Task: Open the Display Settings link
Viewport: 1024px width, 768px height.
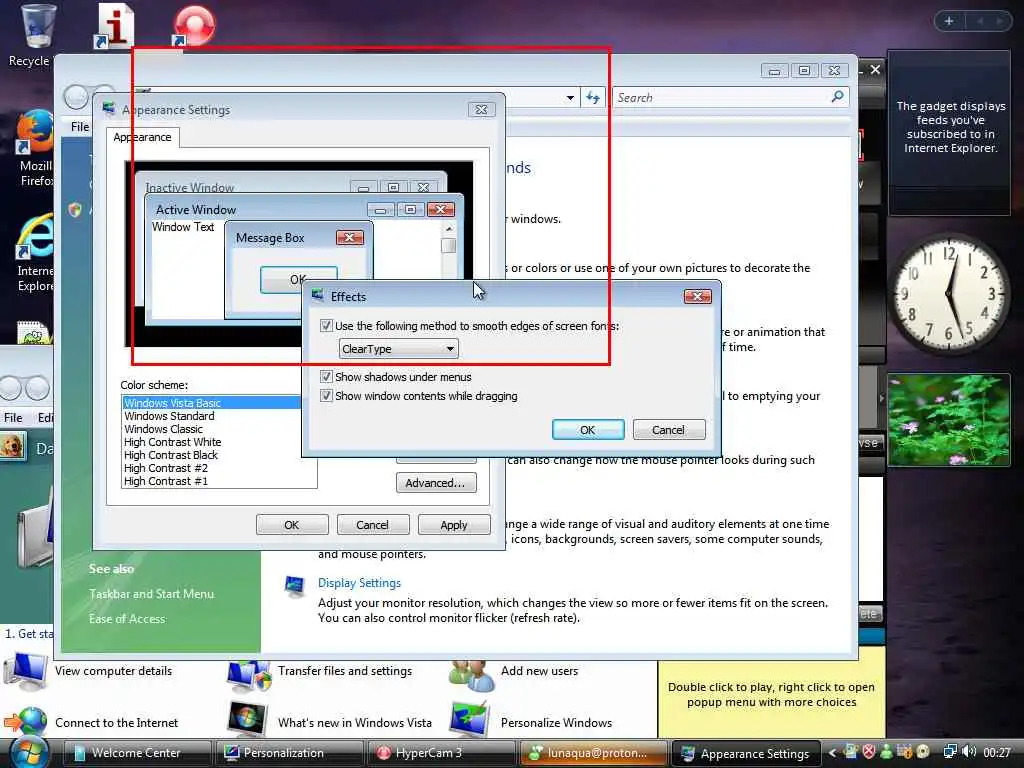Action: click(359, 583)
